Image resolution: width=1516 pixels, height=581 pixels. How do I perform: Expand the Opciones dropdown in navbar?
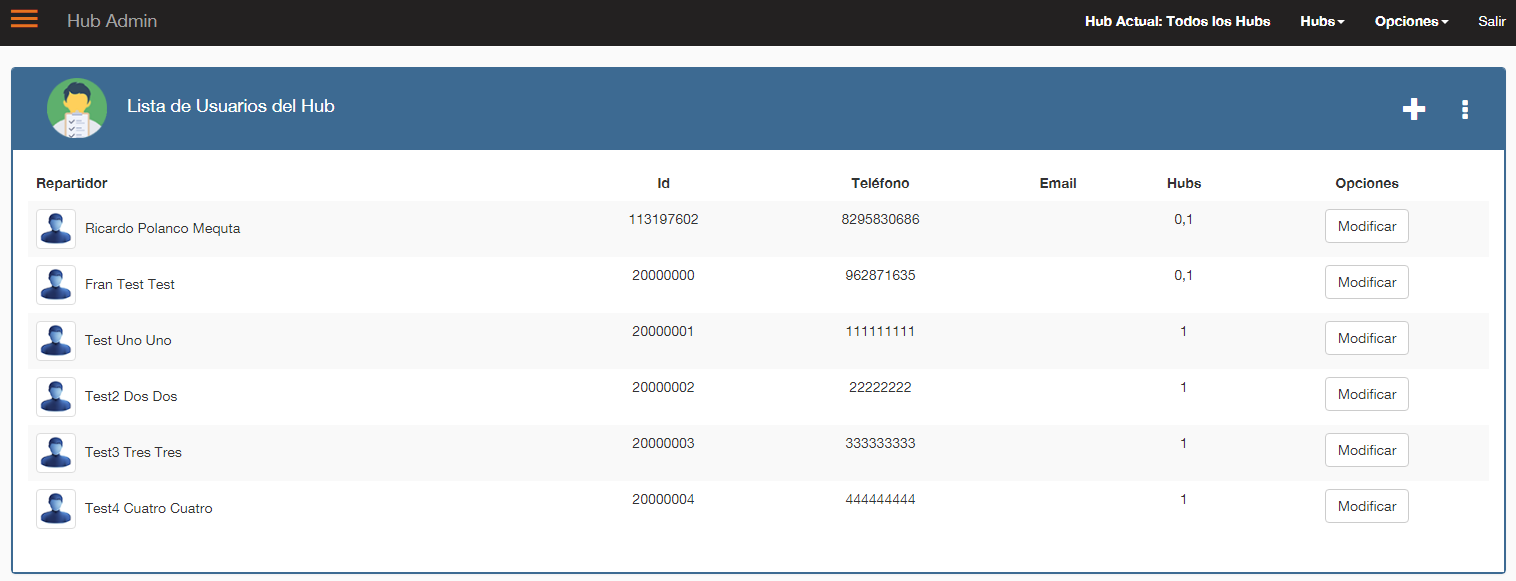coord(1411,21)
